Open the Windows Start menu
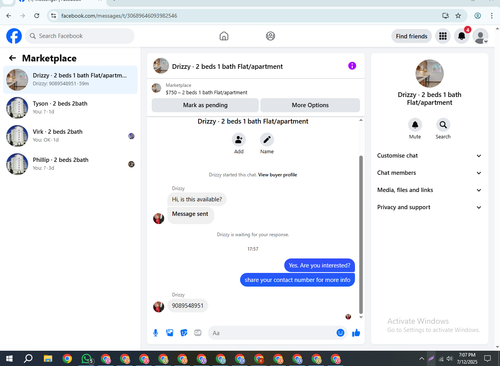The image size is (500, 366). point(9,359)
